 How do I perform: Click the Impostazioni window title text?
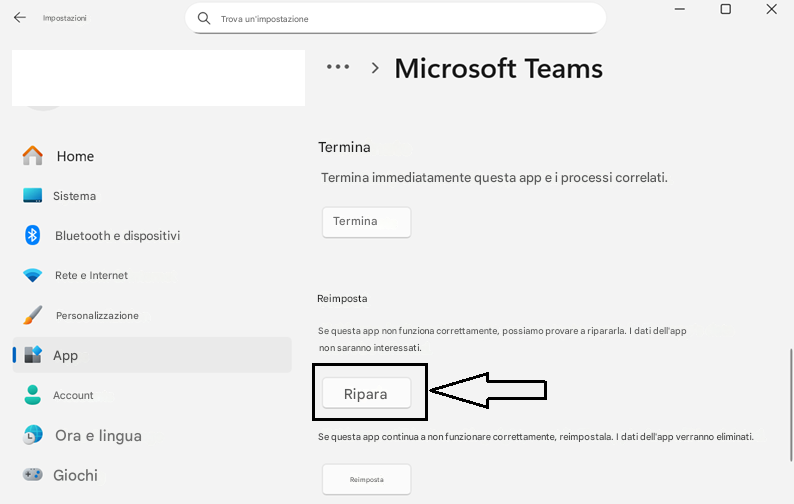click(65, 18)
